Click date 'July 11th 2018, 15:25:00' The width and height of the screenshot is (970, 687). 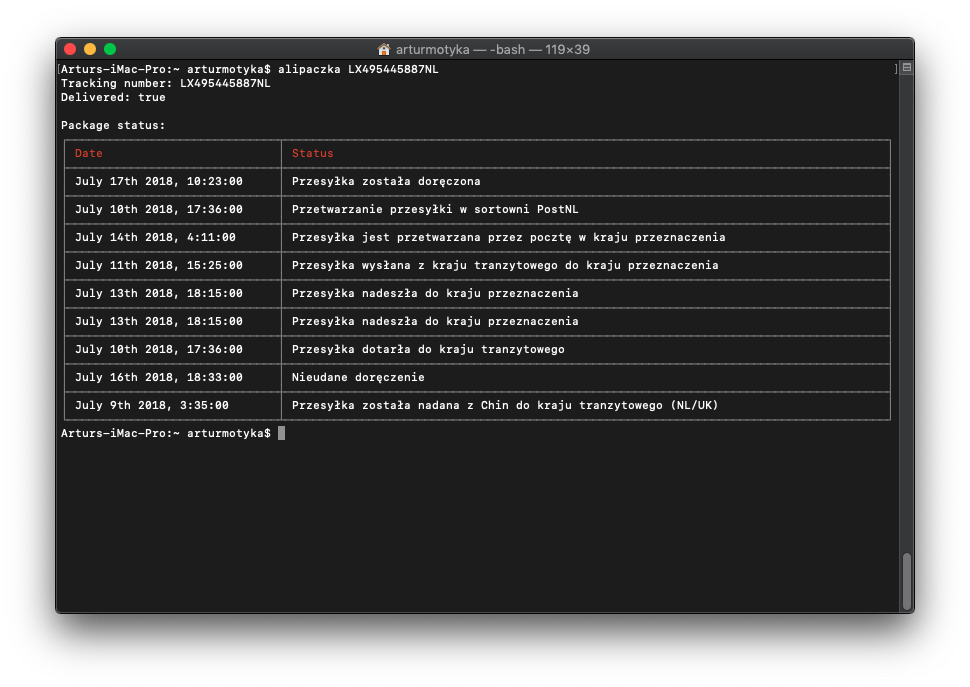pos(159,265)
